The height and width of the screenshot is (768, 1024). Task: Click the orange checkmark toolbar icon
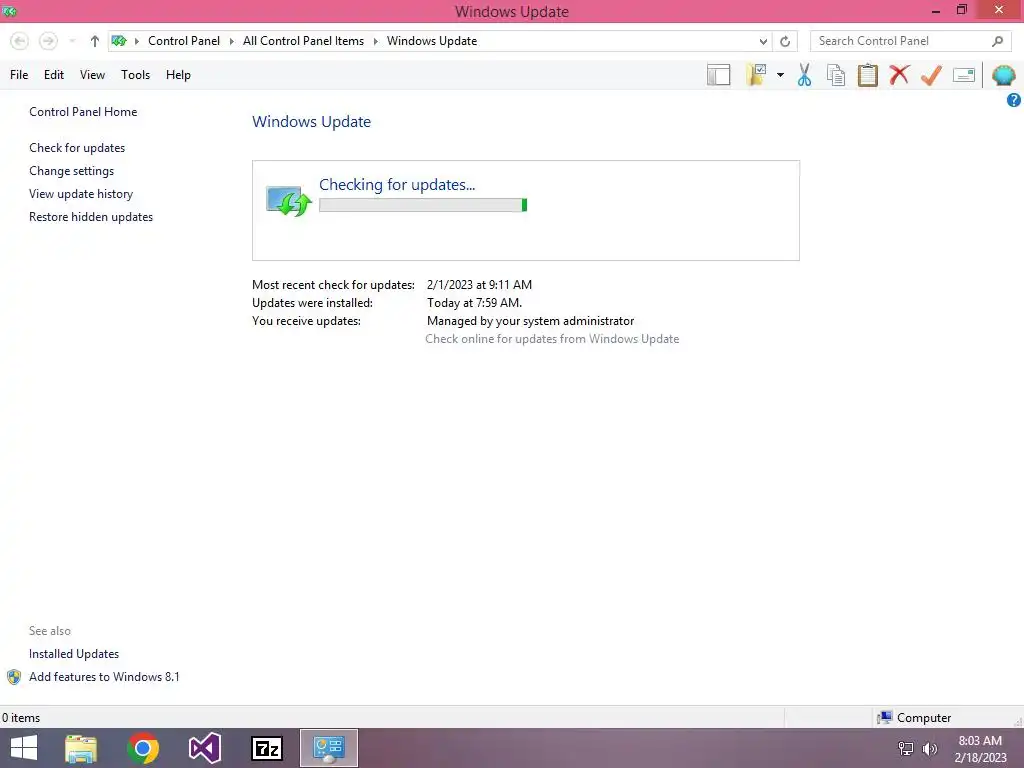931,75
